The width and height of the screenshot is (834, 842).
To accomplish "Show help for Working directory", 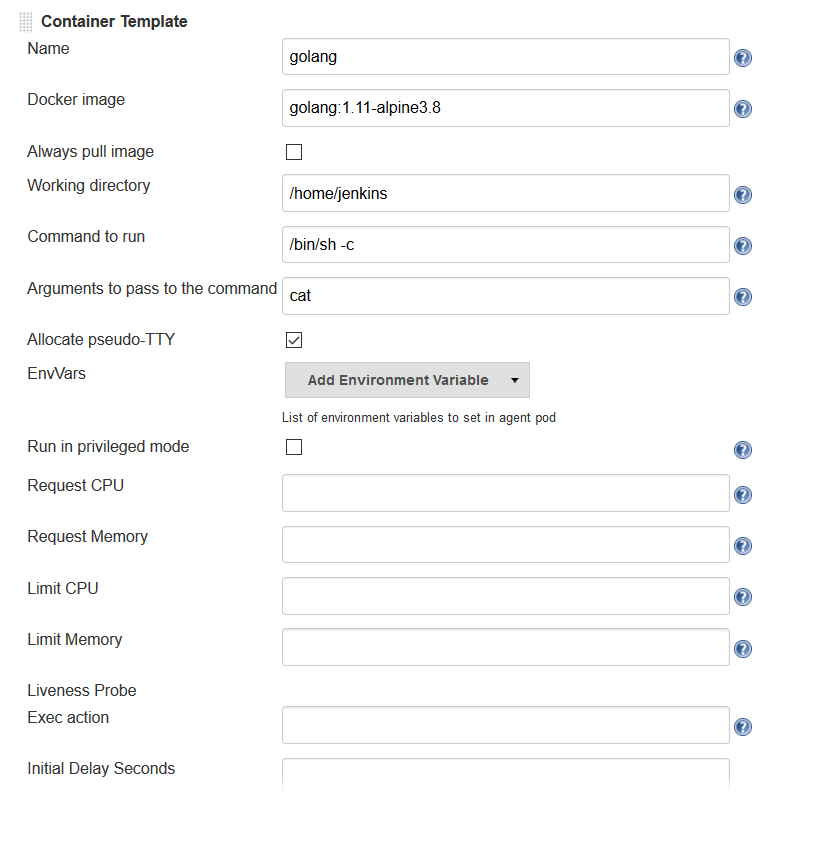I will click(743, 195).
